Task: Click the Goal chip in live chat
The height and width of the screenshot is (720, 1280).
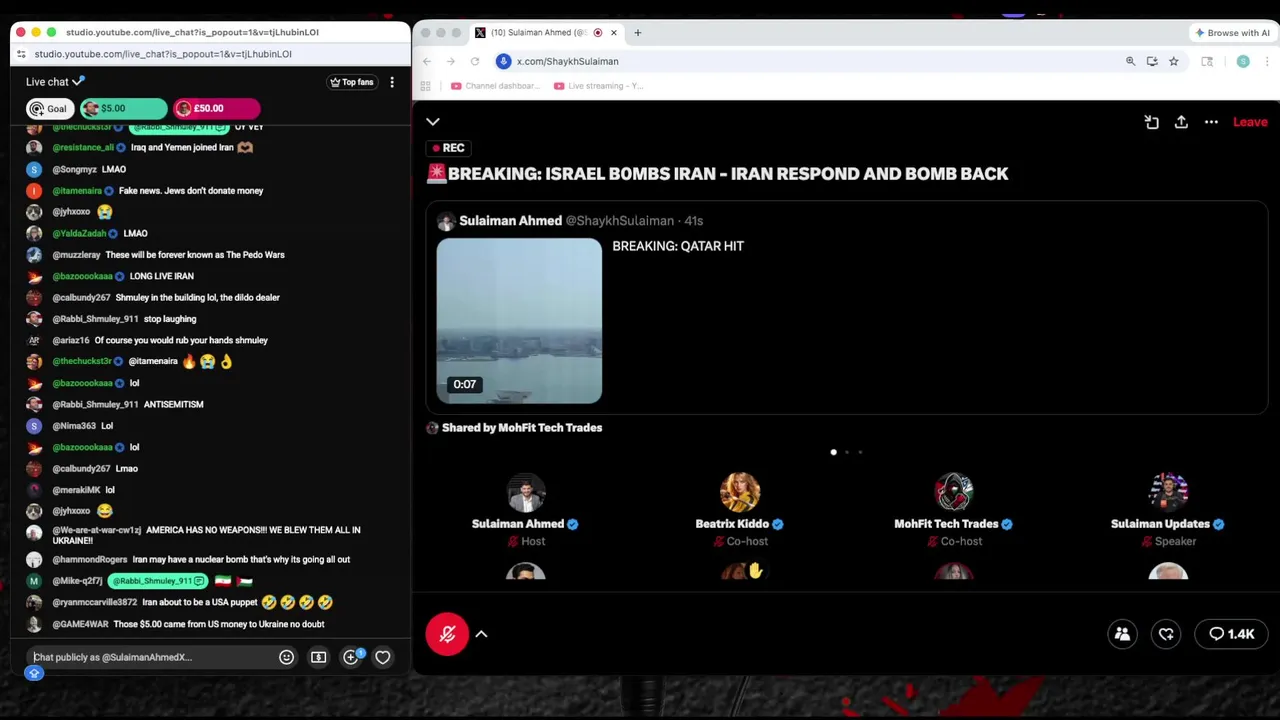Action: point(48,108)
